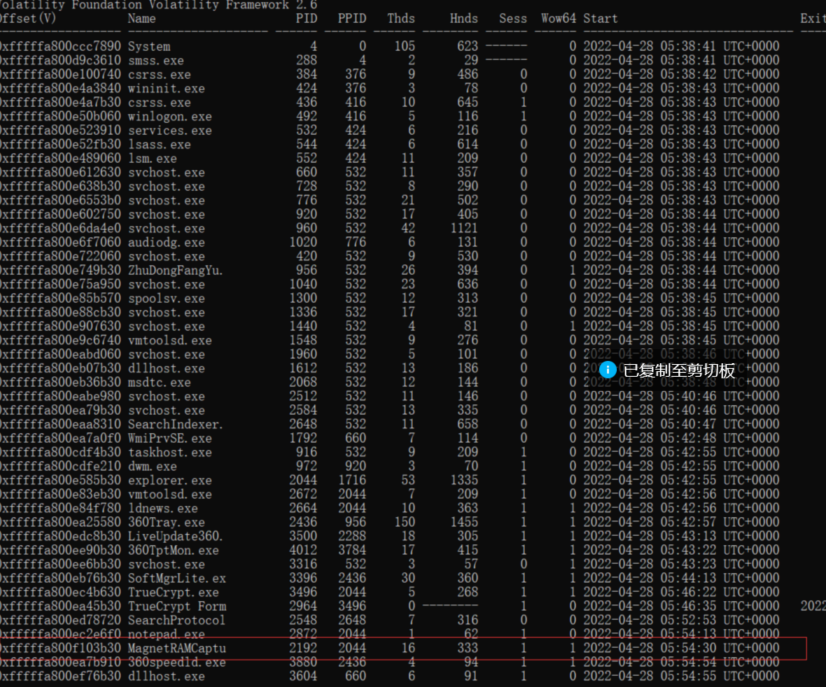Click the '360TptMon.exe' process name

click(x=173, y=550)
